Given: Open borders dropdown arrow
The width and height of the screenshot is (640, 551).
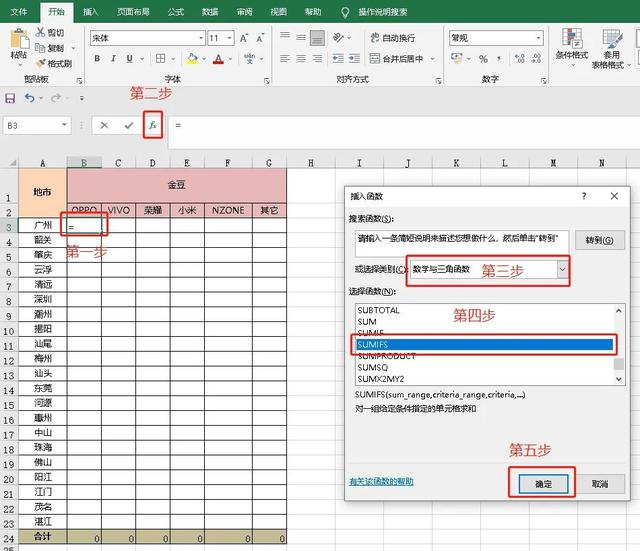Looking at the screenshot, I should (x=173, y=59).
